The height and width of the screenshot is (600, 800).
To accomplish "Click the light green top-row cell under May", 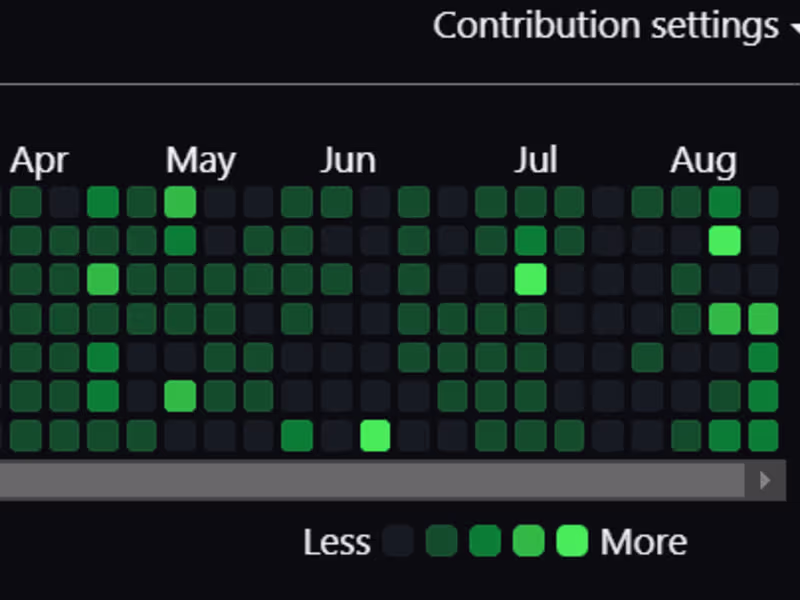I will pos(180,202).
